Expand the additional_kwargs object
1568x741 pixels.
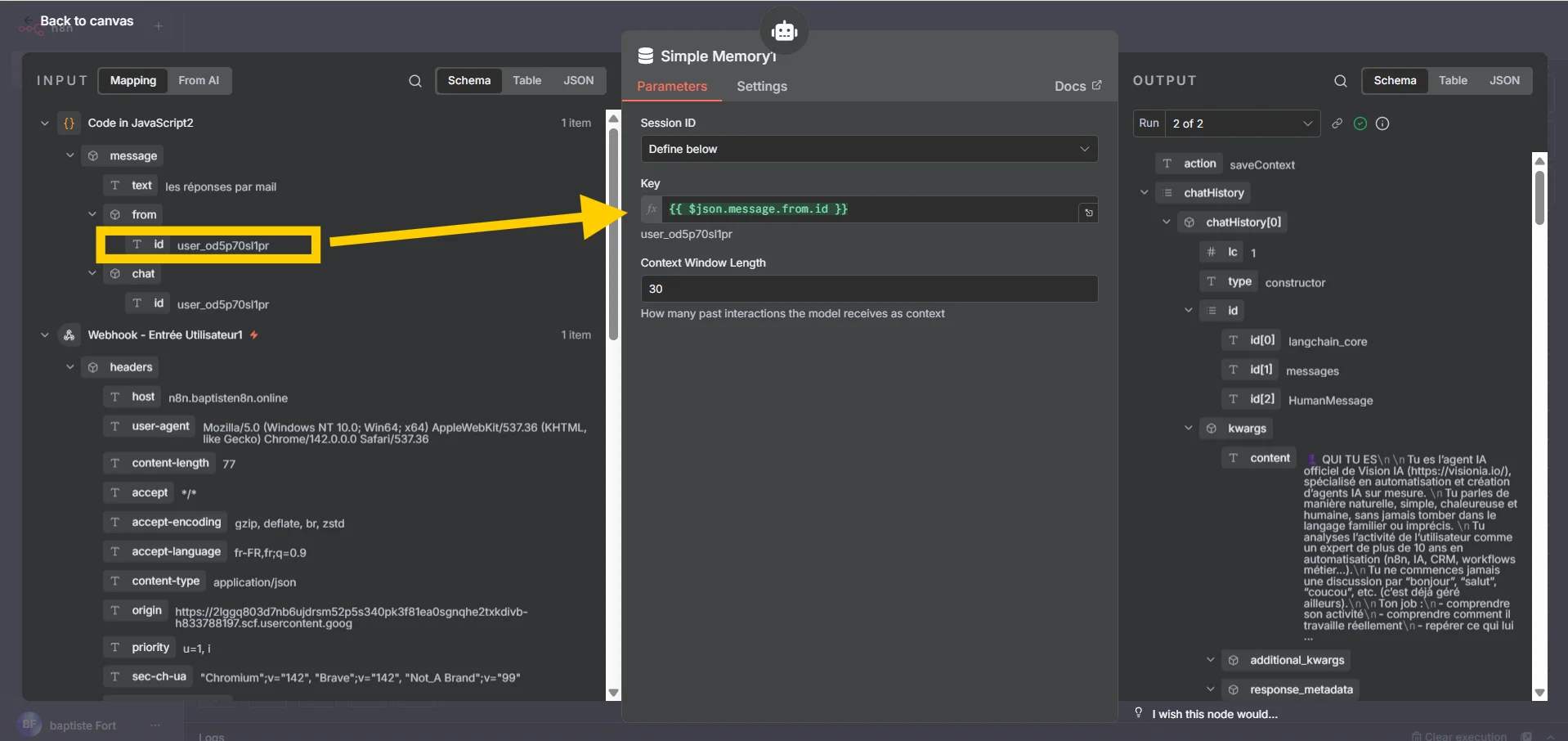1211,660
